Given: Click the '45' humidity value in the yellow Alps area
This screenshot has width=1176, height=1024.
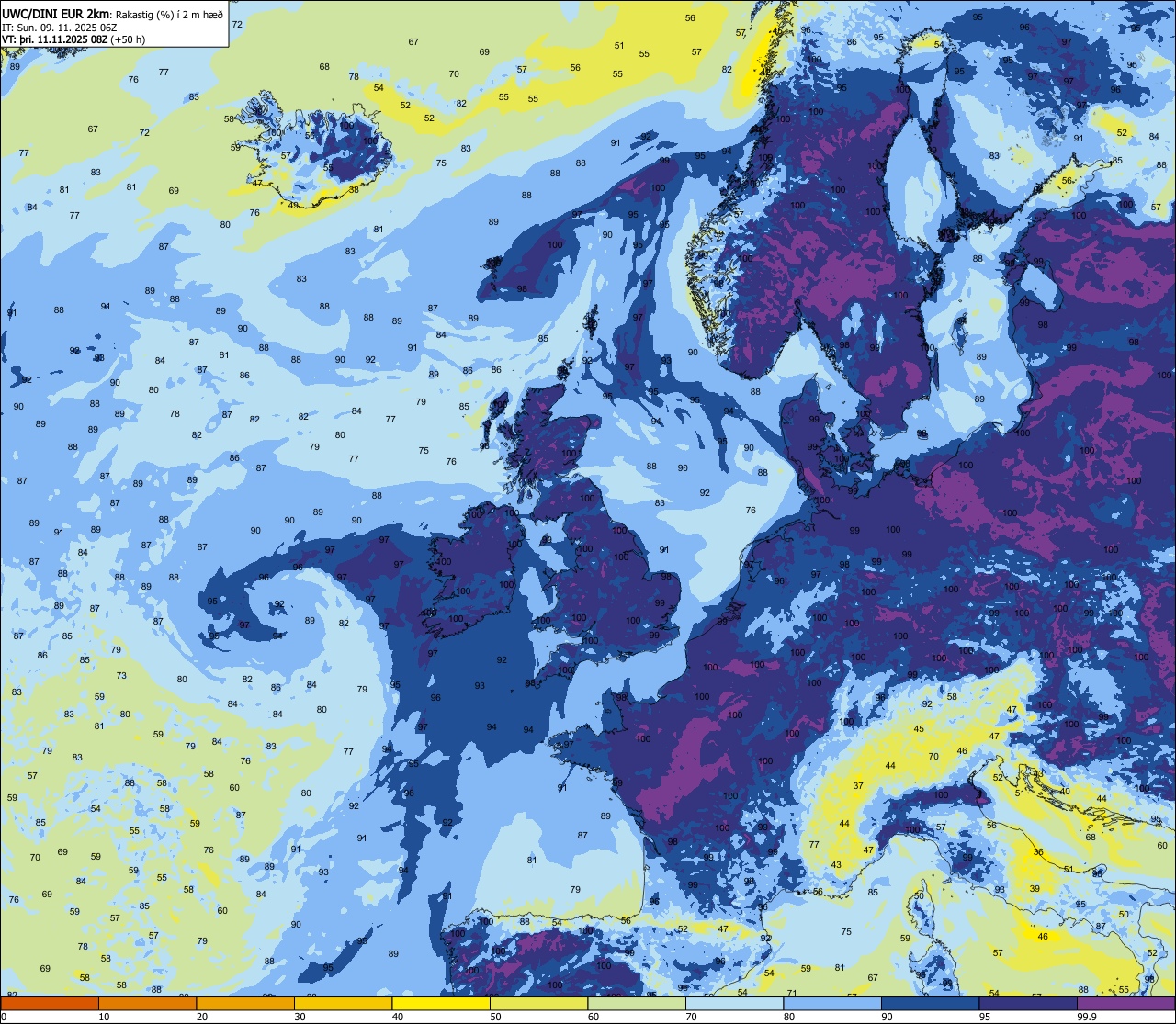Looking at the screenshot, I should click(919, 729).
